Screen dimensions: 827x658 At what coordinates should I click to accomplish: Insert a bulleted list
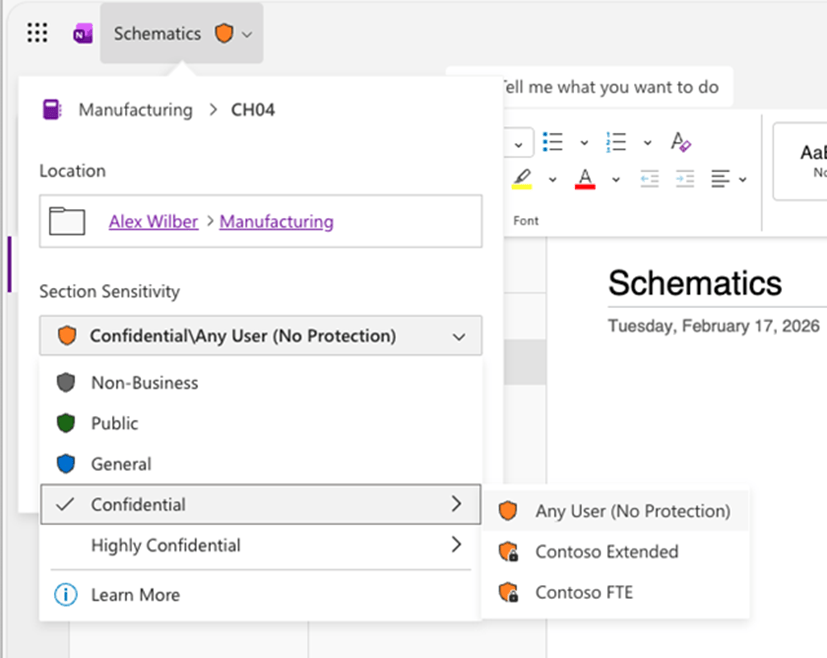point(552,143)
